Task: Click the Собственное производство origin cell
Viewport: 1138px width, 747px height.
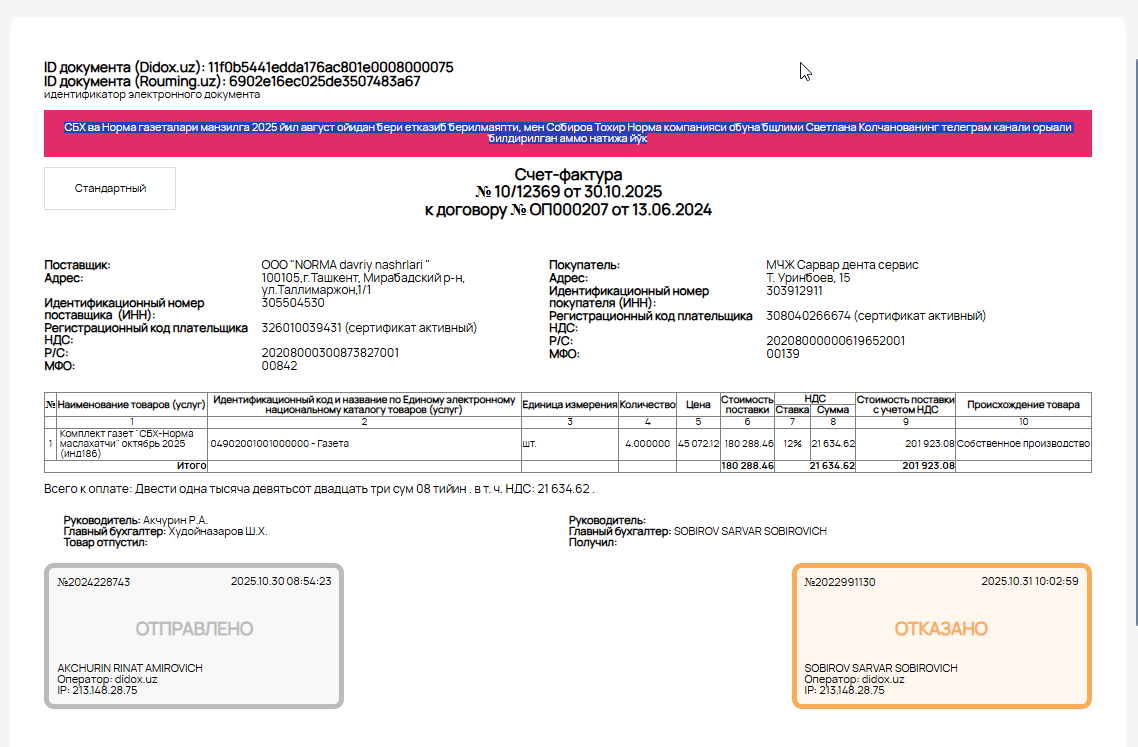Action: coord(1023,444)
